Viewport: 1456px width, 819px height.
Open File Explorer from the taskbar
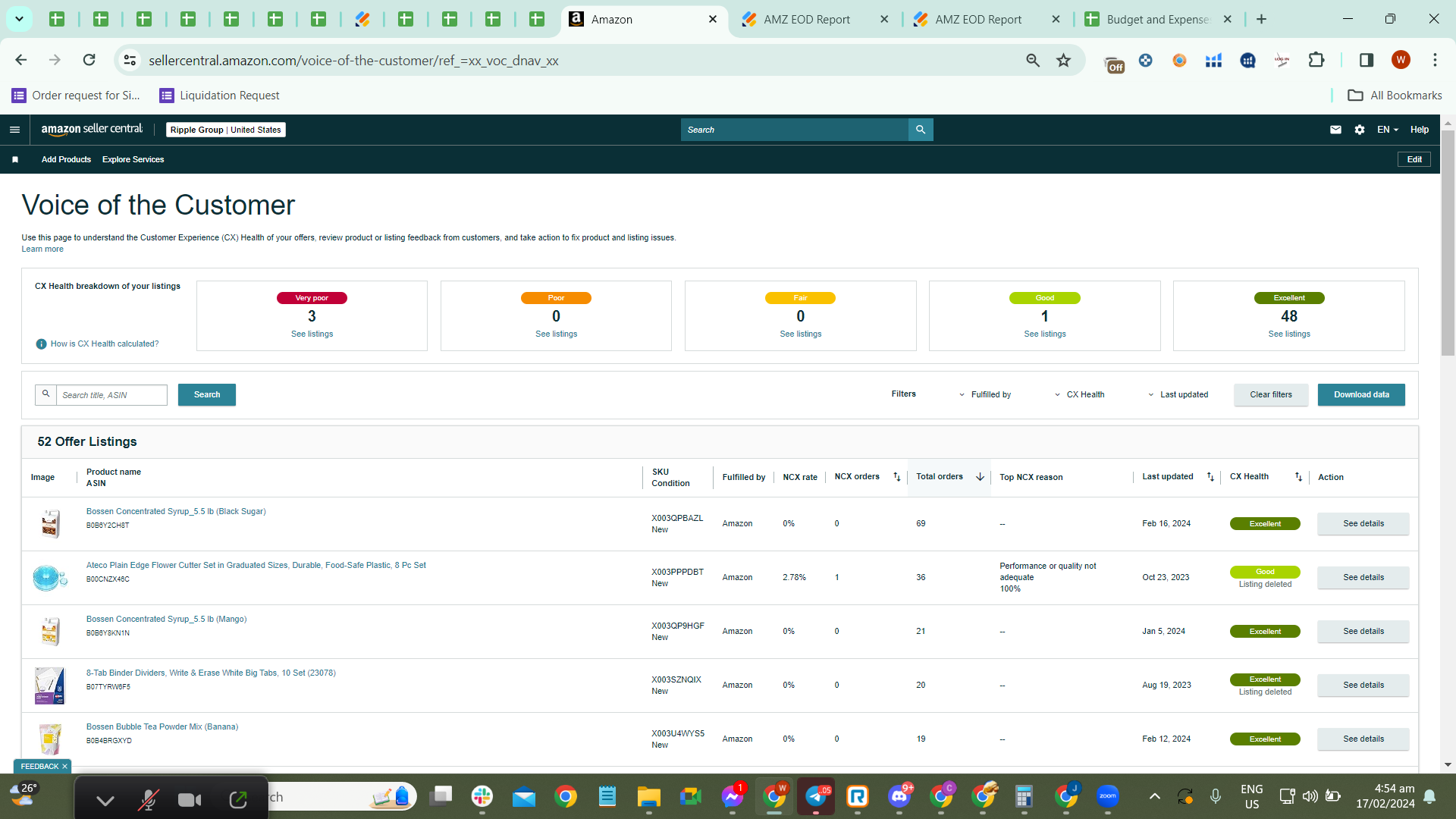[x=648, y=797]
